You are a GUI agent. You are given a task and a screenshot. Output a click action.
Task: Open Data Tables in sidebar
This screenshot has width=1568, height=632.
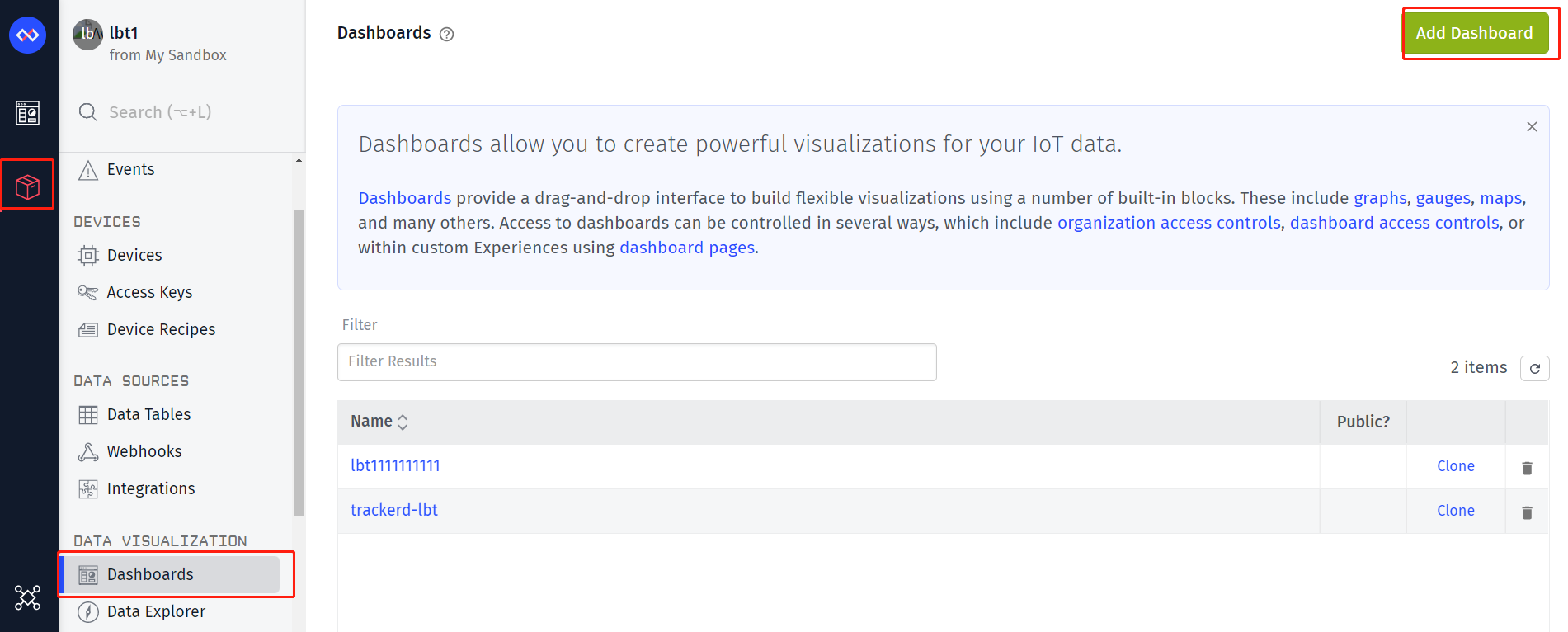tap(148, 414)
